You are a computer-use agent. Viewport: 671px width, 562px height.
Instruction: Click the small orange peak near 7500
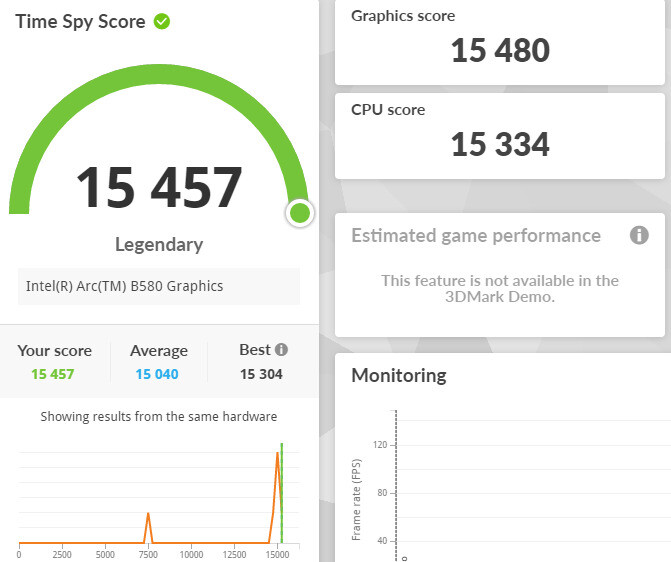click(148, 527)
